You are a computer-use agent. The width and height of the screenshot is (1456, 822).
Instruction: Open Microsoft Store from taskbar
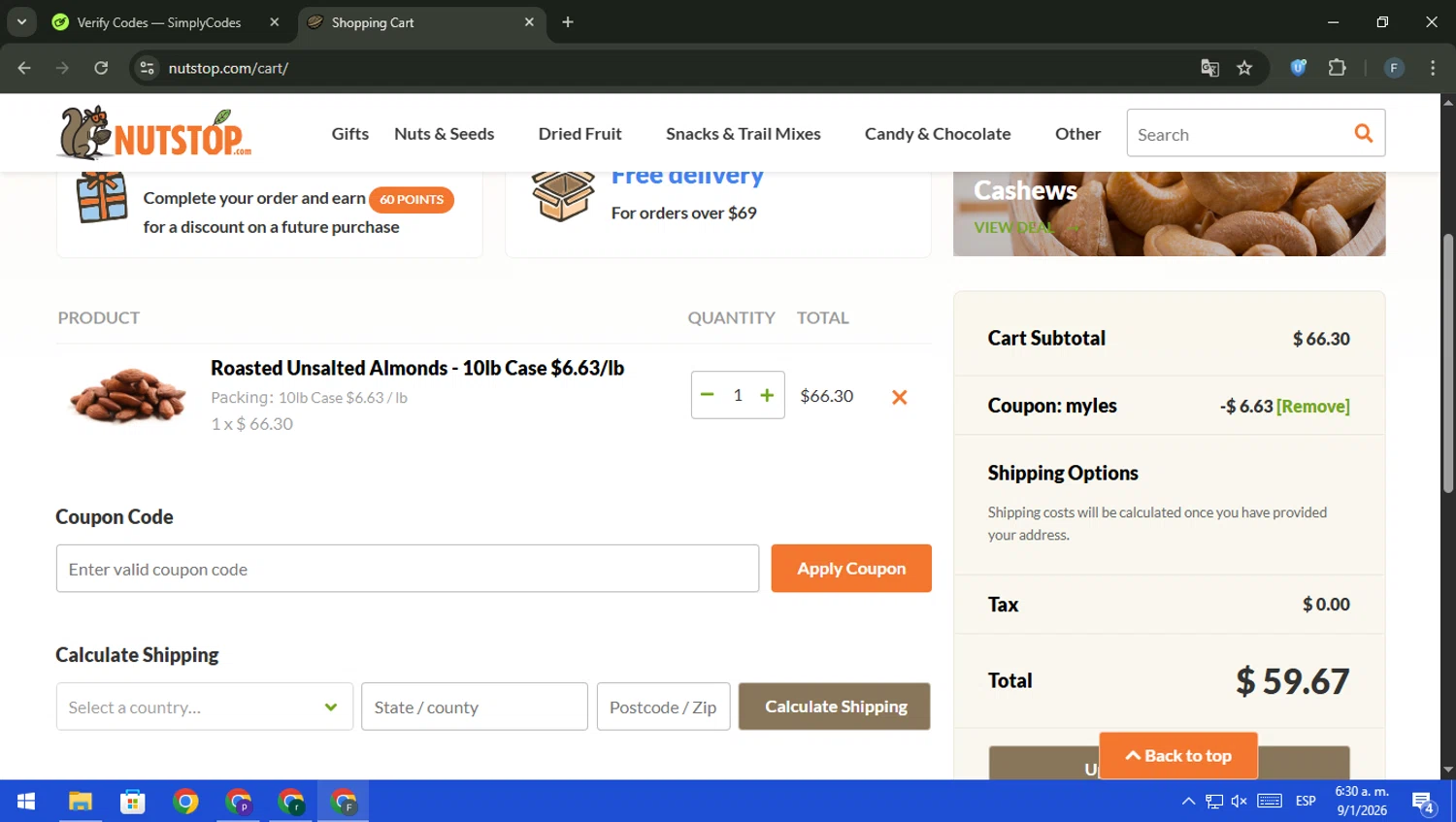(x=133, y=801)
